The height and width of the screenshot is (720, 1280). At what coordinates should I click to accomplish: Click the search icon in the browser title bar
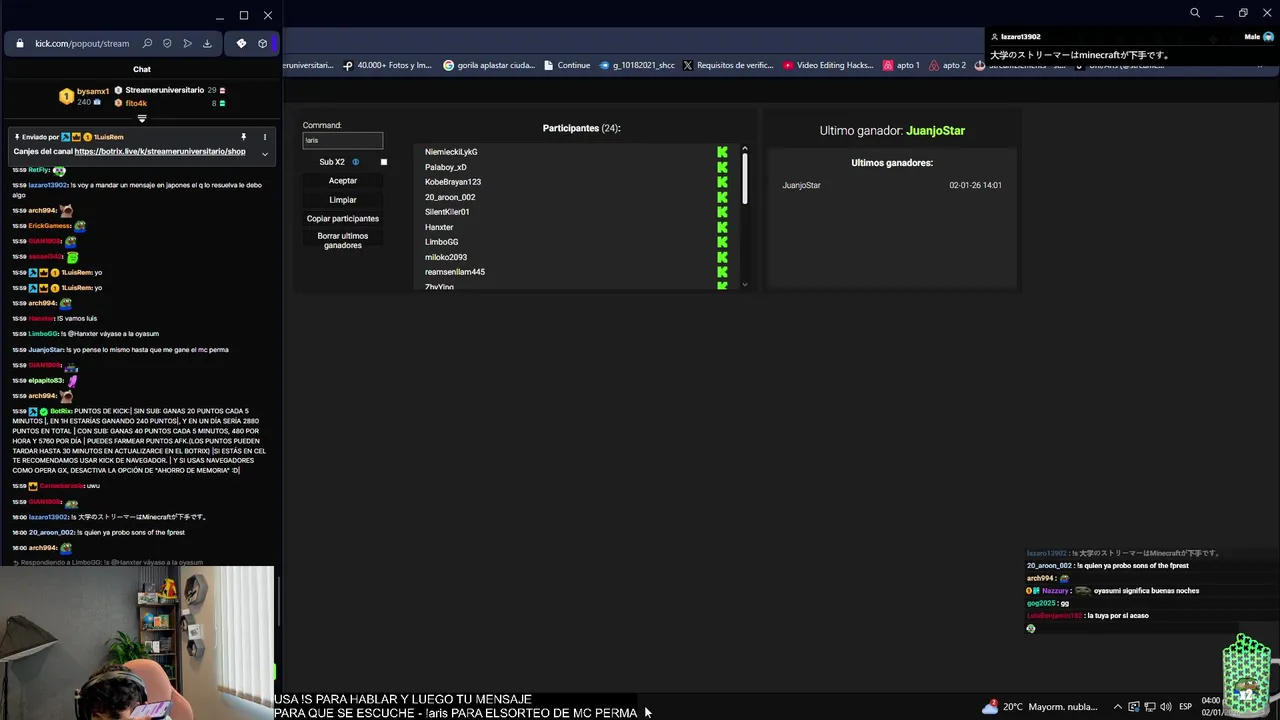(1195, 13)
